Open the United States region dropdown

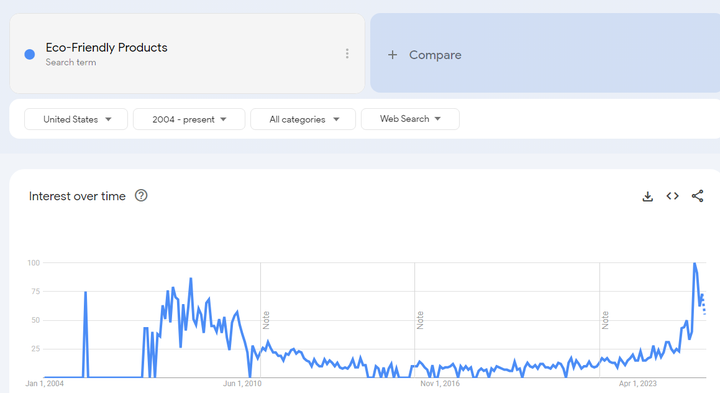click(76, 119)
